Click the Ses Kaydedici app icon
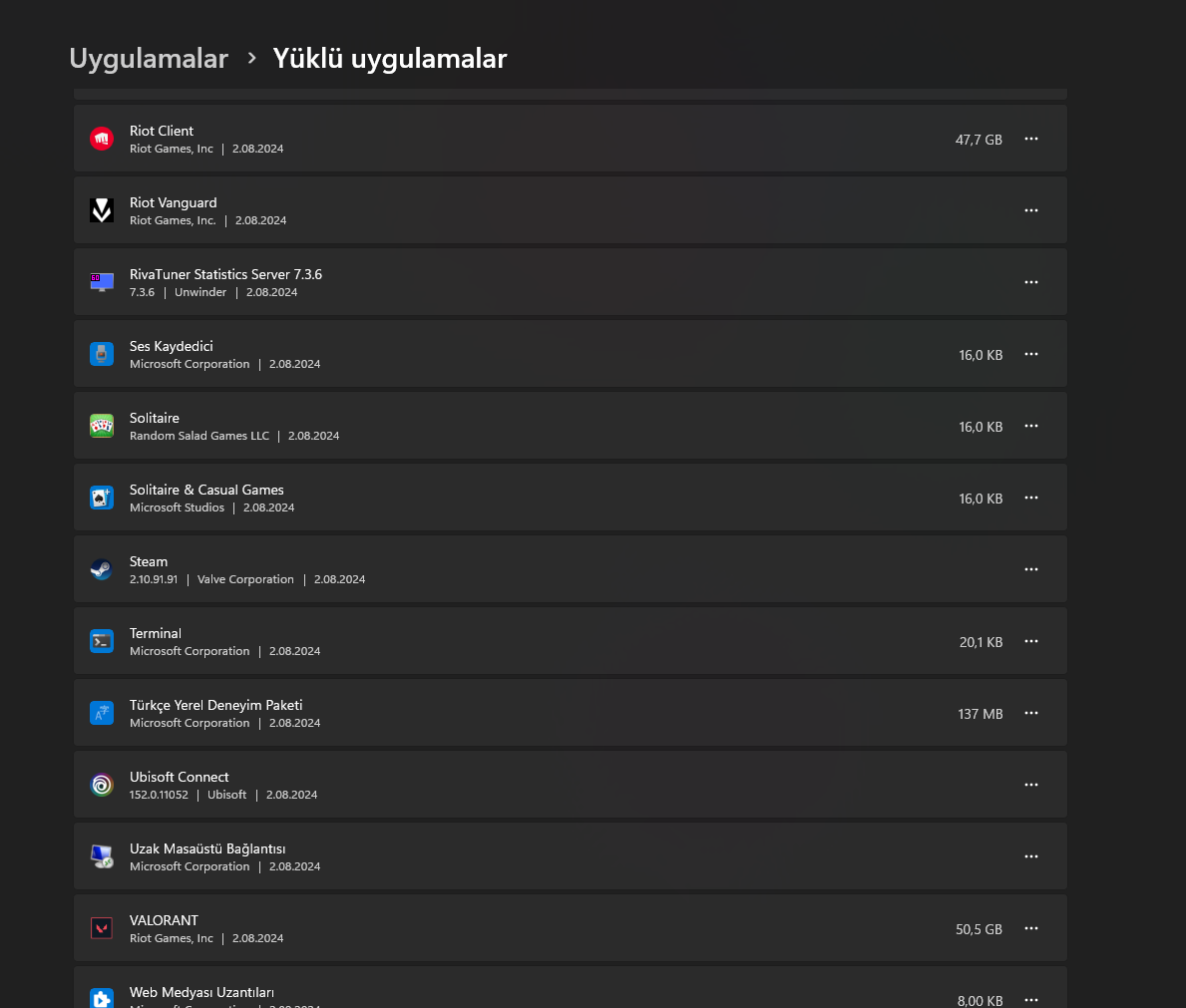The width and height of the screenshot is (1186, 1008). (102, 354)
